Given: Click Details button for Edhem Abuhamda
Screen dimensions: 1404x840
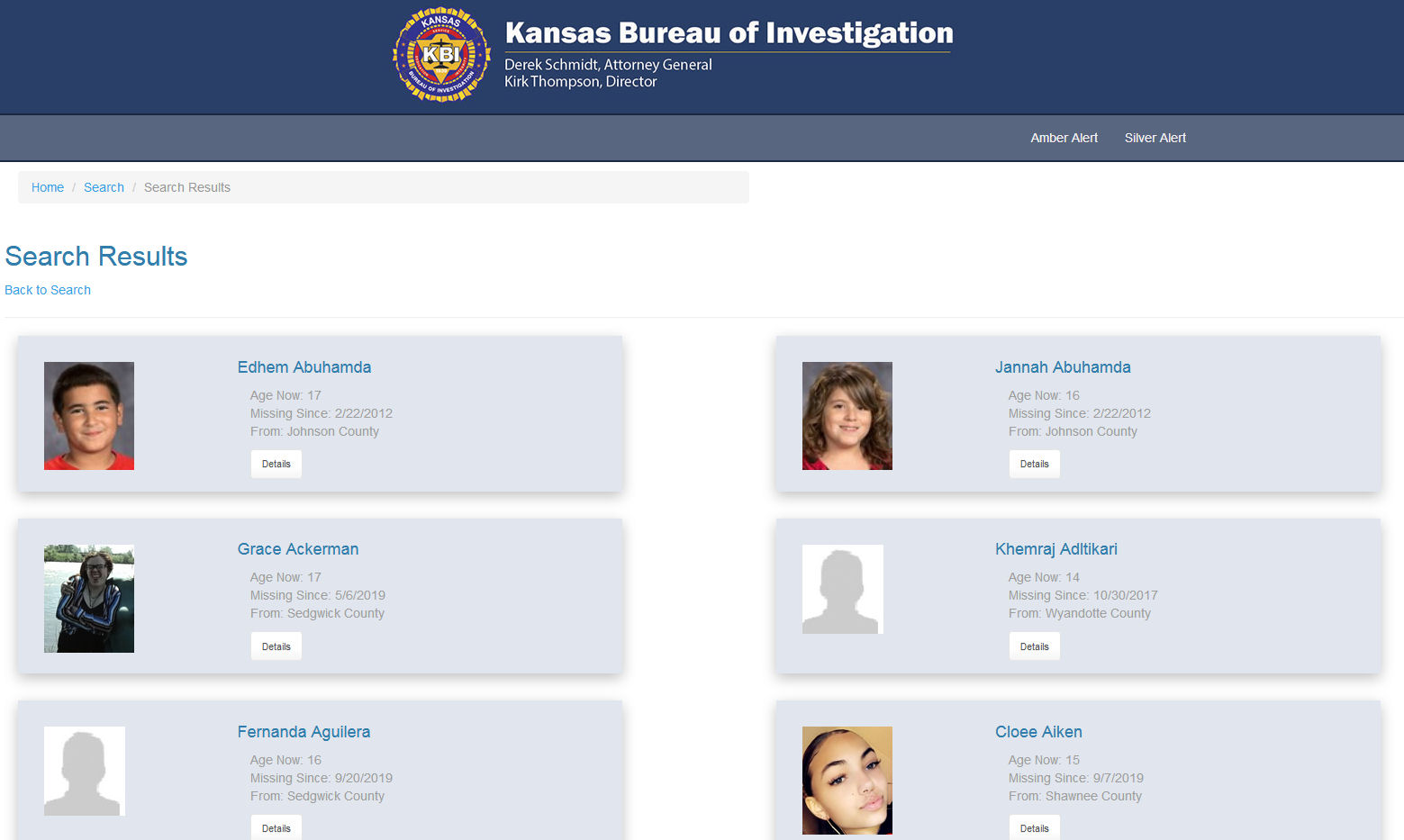Looking at the screenshot, I should click(276, 464).
